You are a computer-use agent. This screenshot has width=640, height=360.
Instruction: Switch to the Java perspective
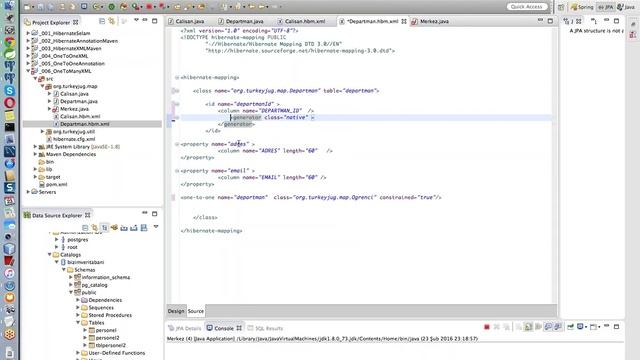[626, 7]
